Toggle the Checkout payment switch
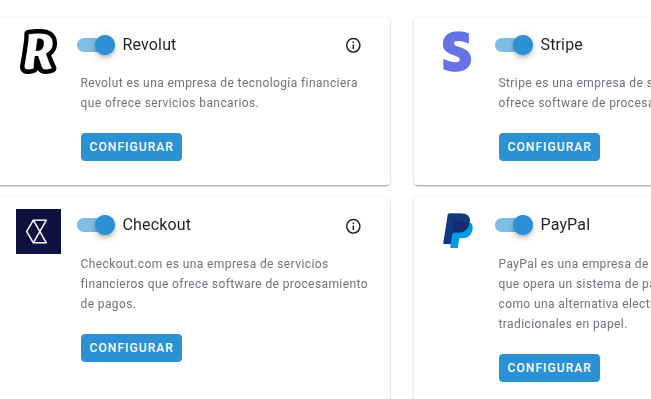This screenshot has height=399, width=651. click(96, 225)
